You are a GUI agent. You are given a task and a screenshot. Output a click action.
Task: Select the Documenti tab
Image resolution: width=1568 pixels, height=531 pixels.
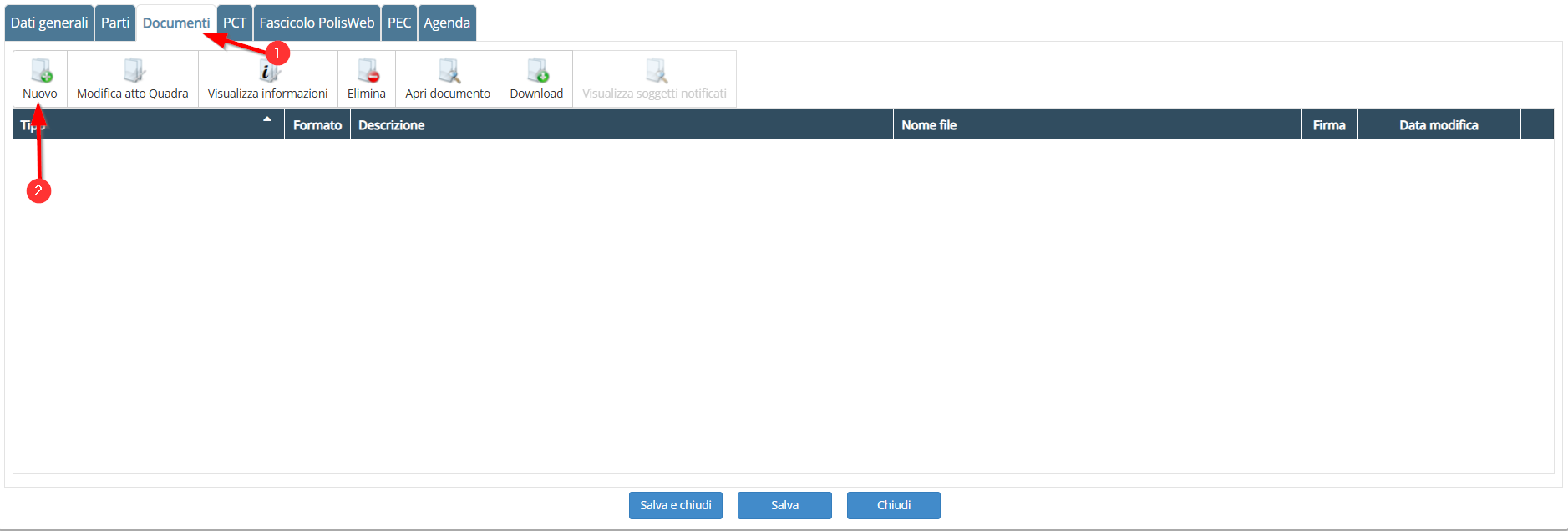pyautogui.click(x=175, y=23)
